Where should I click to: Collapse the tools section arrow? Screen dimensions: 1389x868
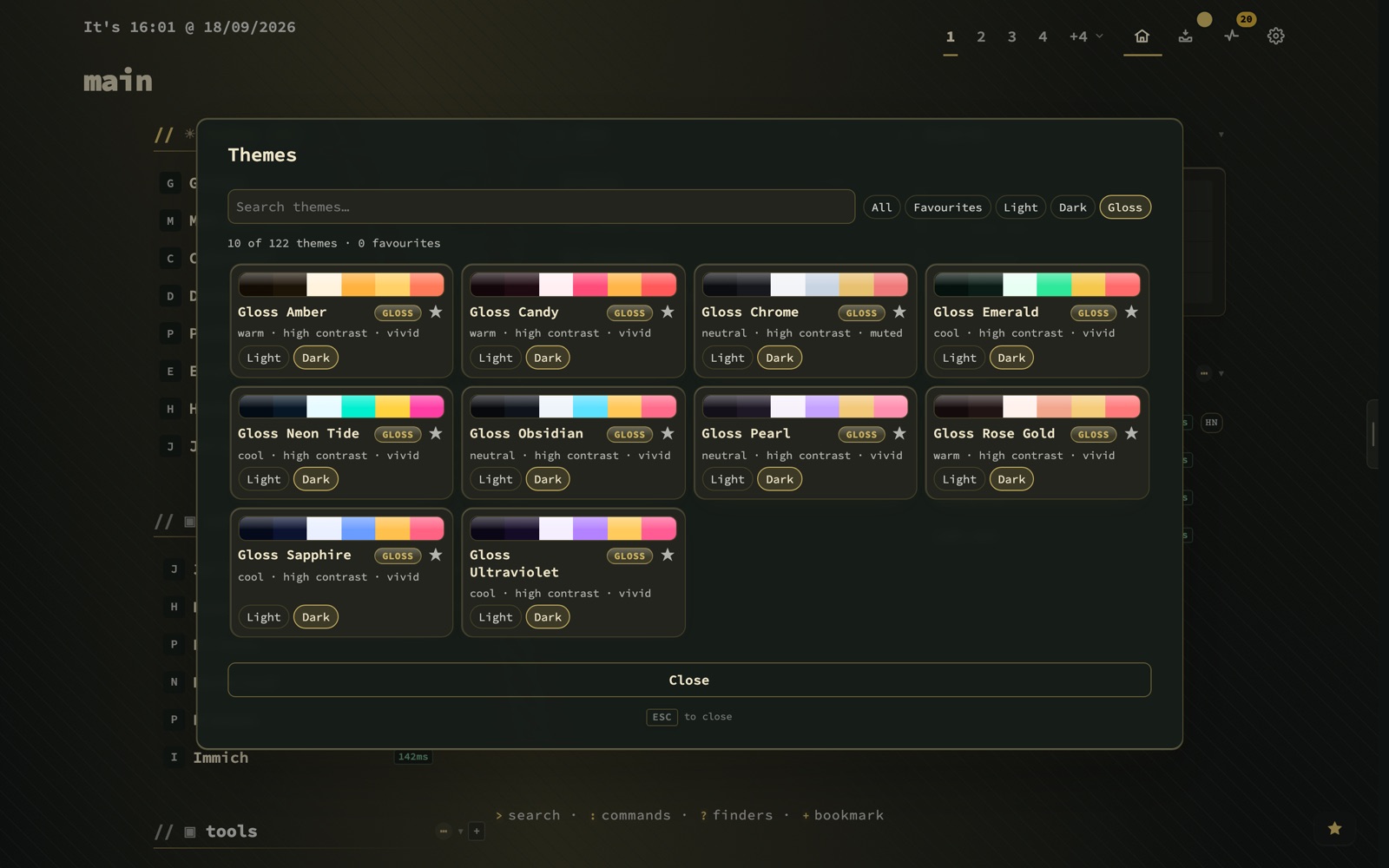[x=461, y=832]
